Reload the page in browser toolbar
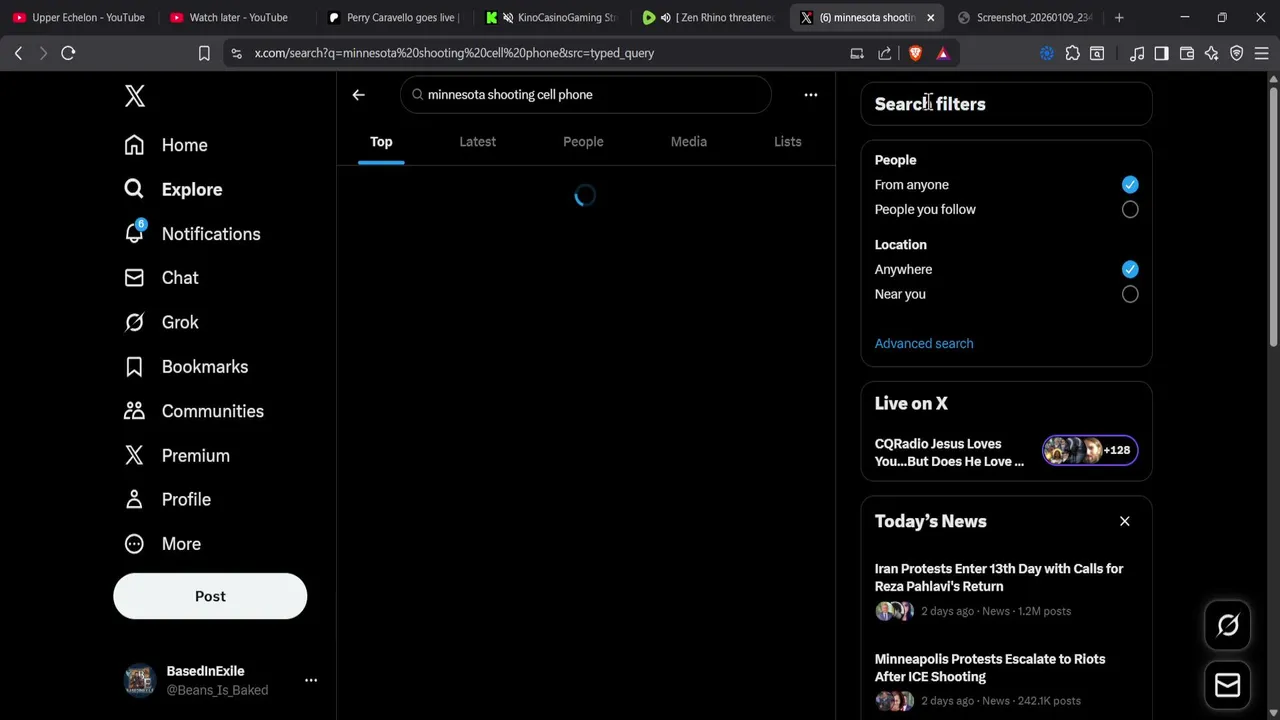The image size is (1280, 720). pos(68,53)
